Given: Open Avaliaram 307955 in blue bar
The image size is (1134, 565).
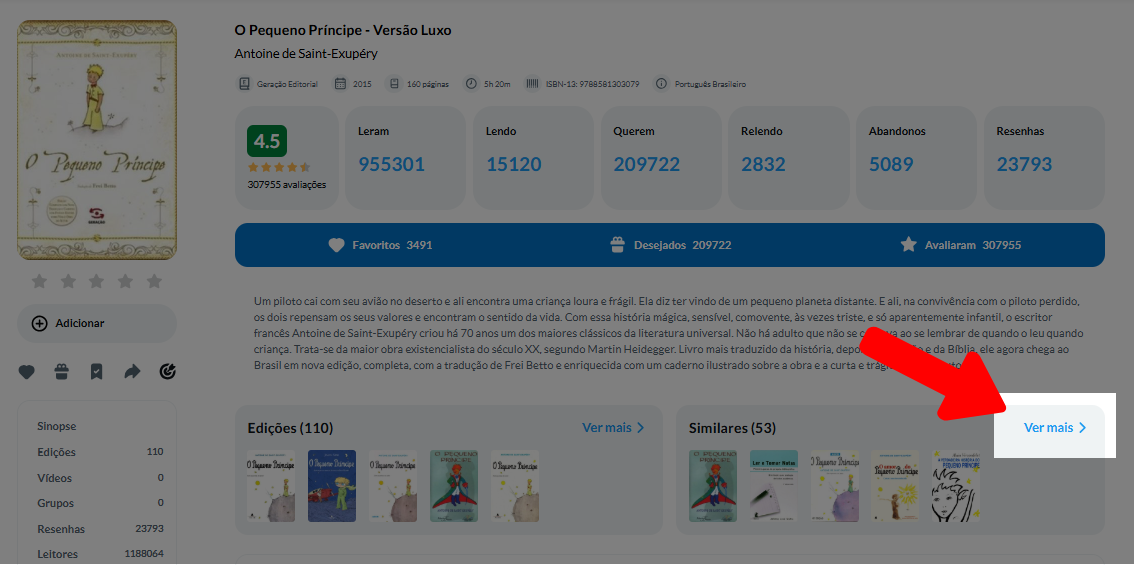Looking at the screenshot, I should [960, 245].
